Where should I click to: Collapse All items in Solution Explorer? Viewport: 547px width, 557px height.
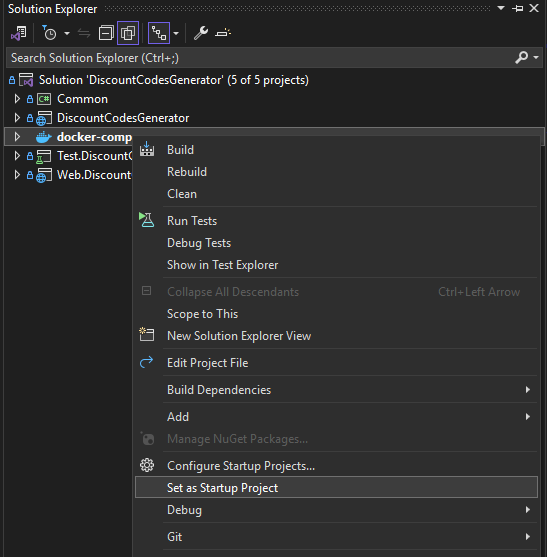[x=106, y=33]
